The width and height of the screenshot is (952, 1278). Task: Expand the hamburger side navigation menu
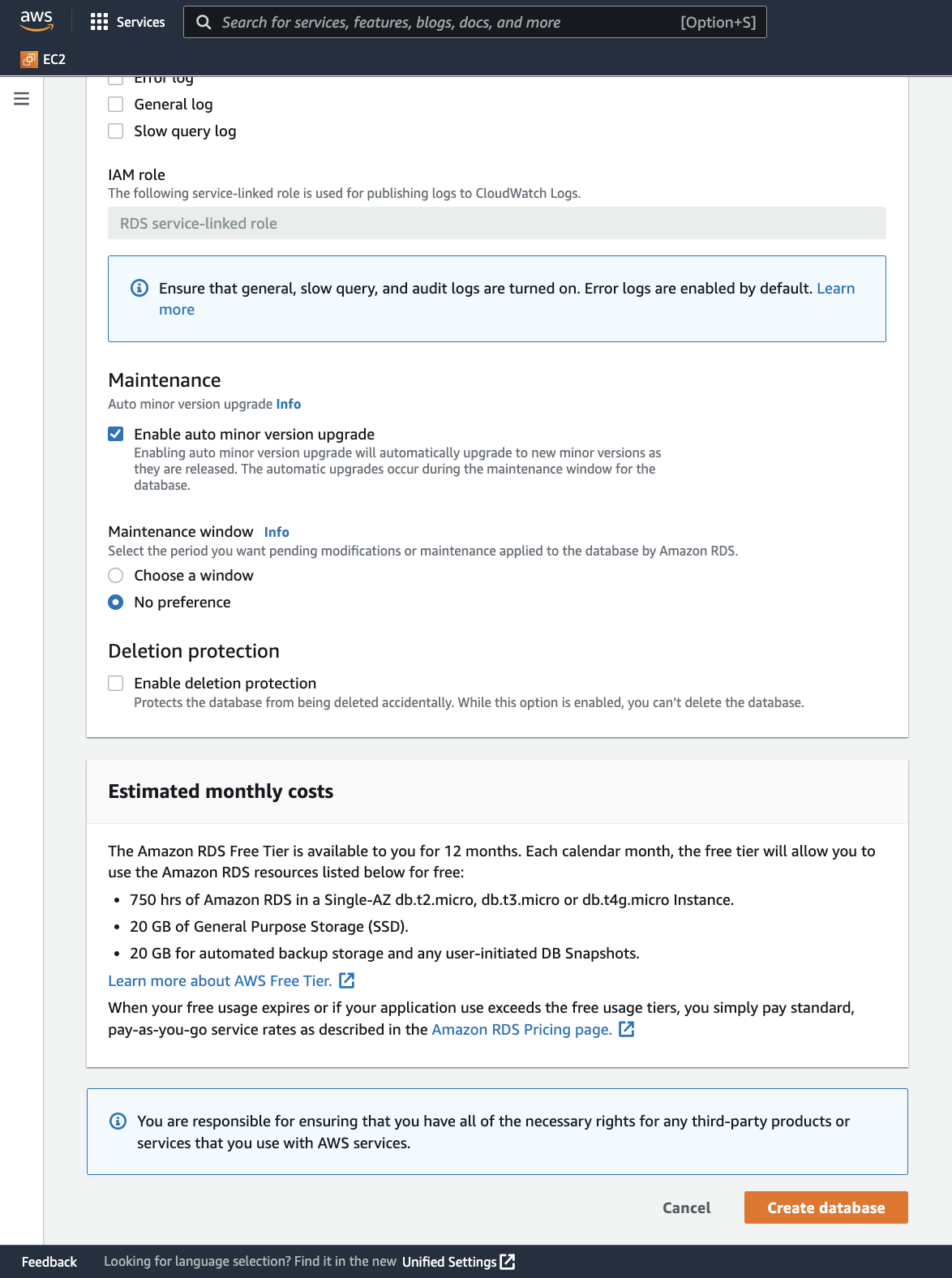pyautogui.click(x=22, y=99)
